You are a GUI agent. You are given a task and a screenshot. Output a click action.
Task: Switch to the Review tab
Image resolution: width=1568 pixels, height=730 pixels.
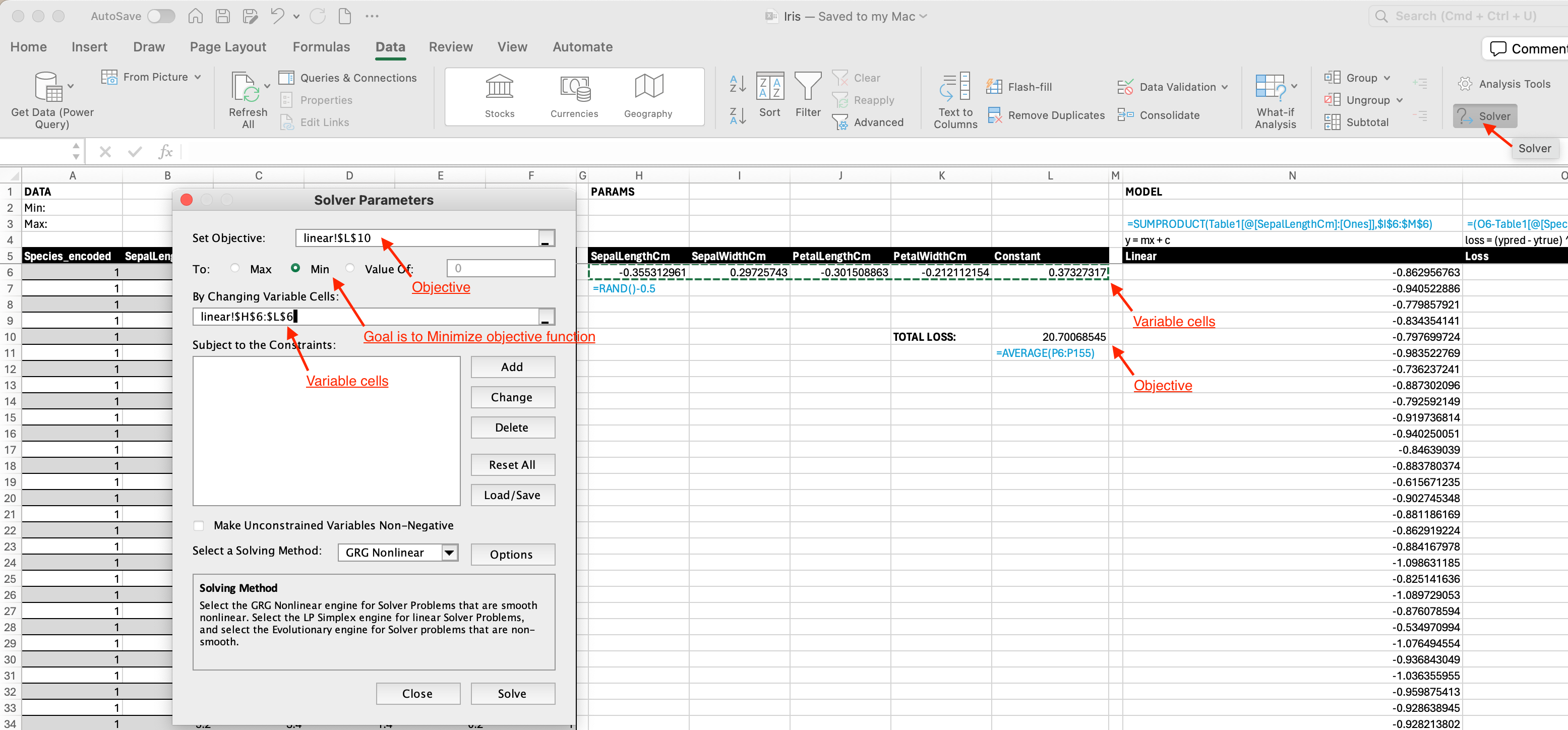(x=450, y=47)
